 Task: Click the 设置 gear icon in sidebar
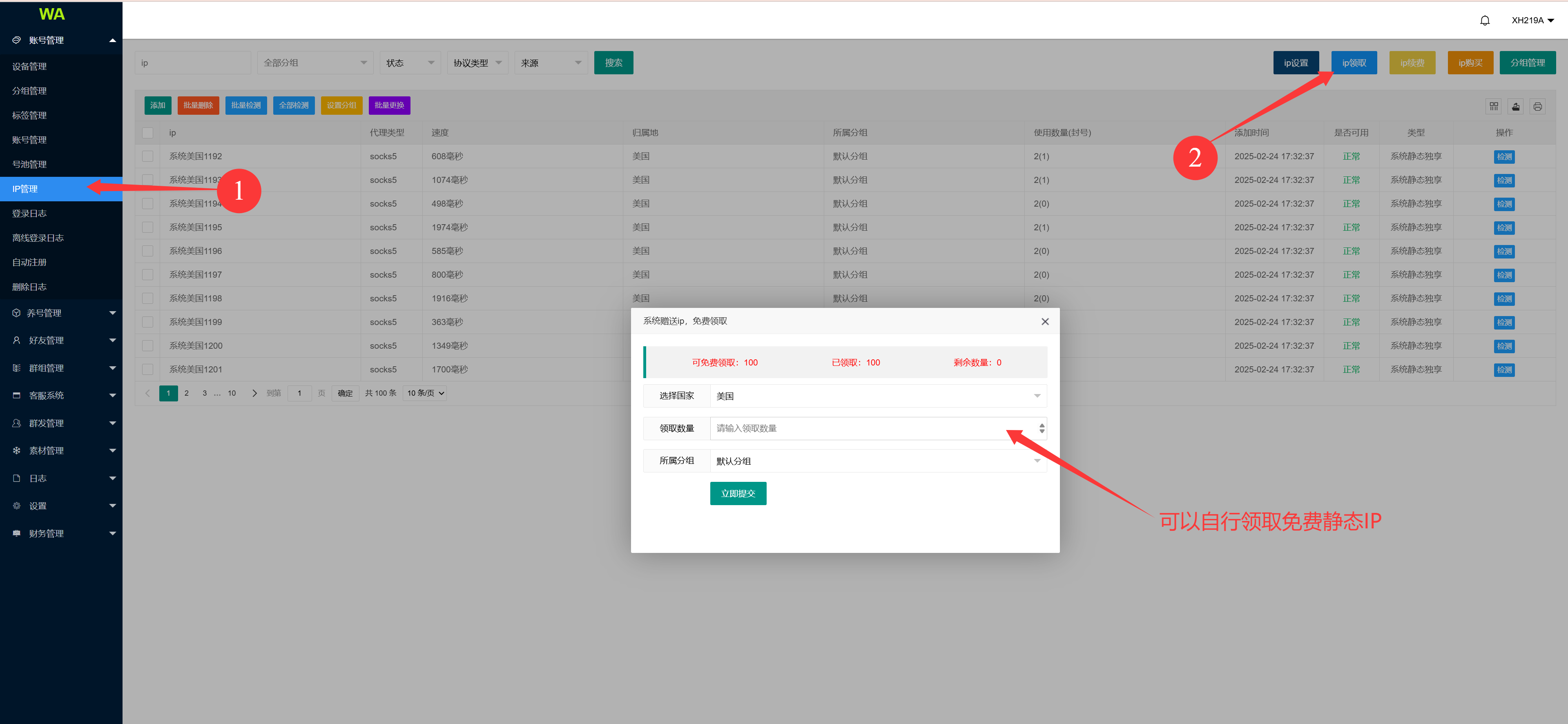(16, 506)
